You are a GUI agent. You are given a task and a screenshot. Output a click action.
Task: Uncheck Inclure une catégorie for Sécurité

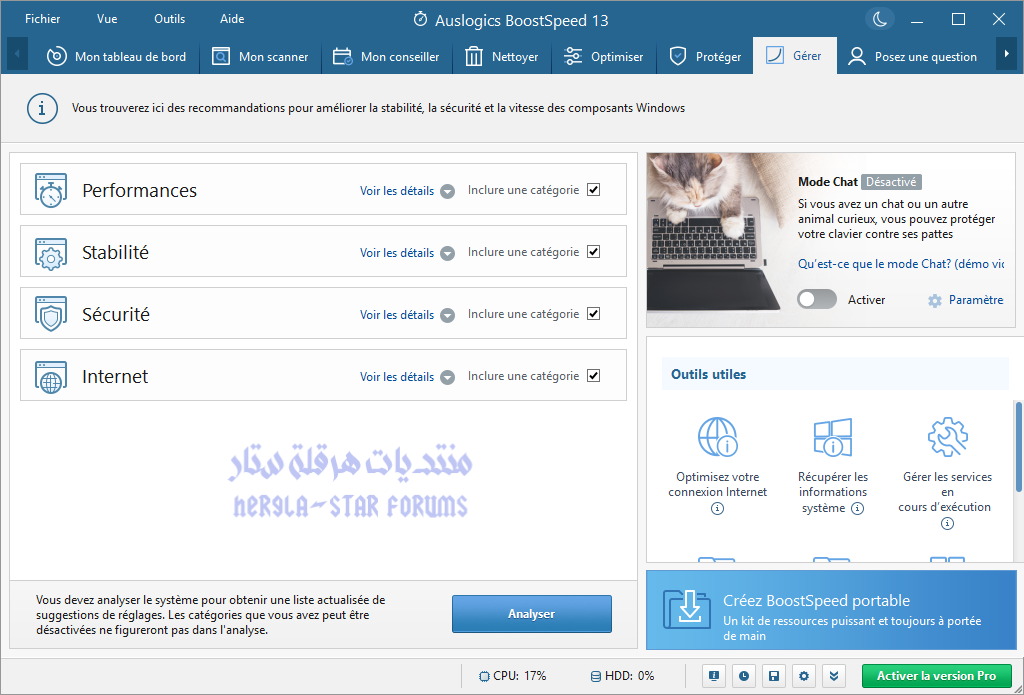pos(594,314)
